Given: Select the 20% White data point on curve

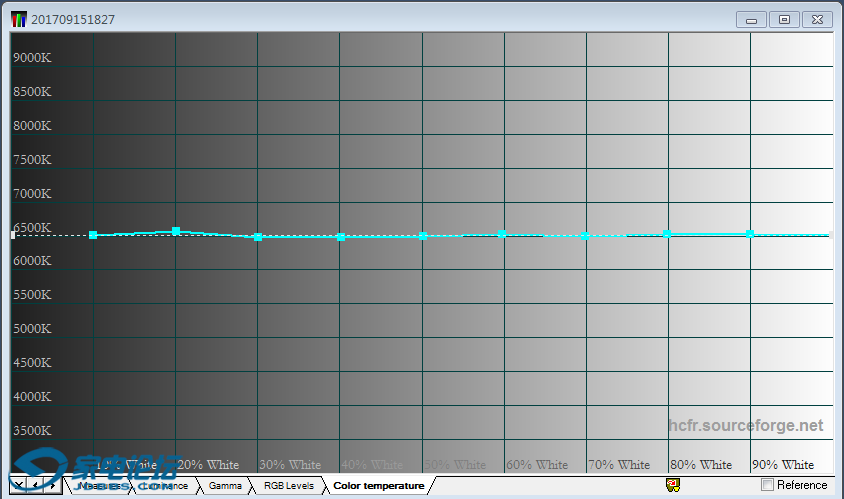Looking at the screenshot, I should [x=176, y=231].
